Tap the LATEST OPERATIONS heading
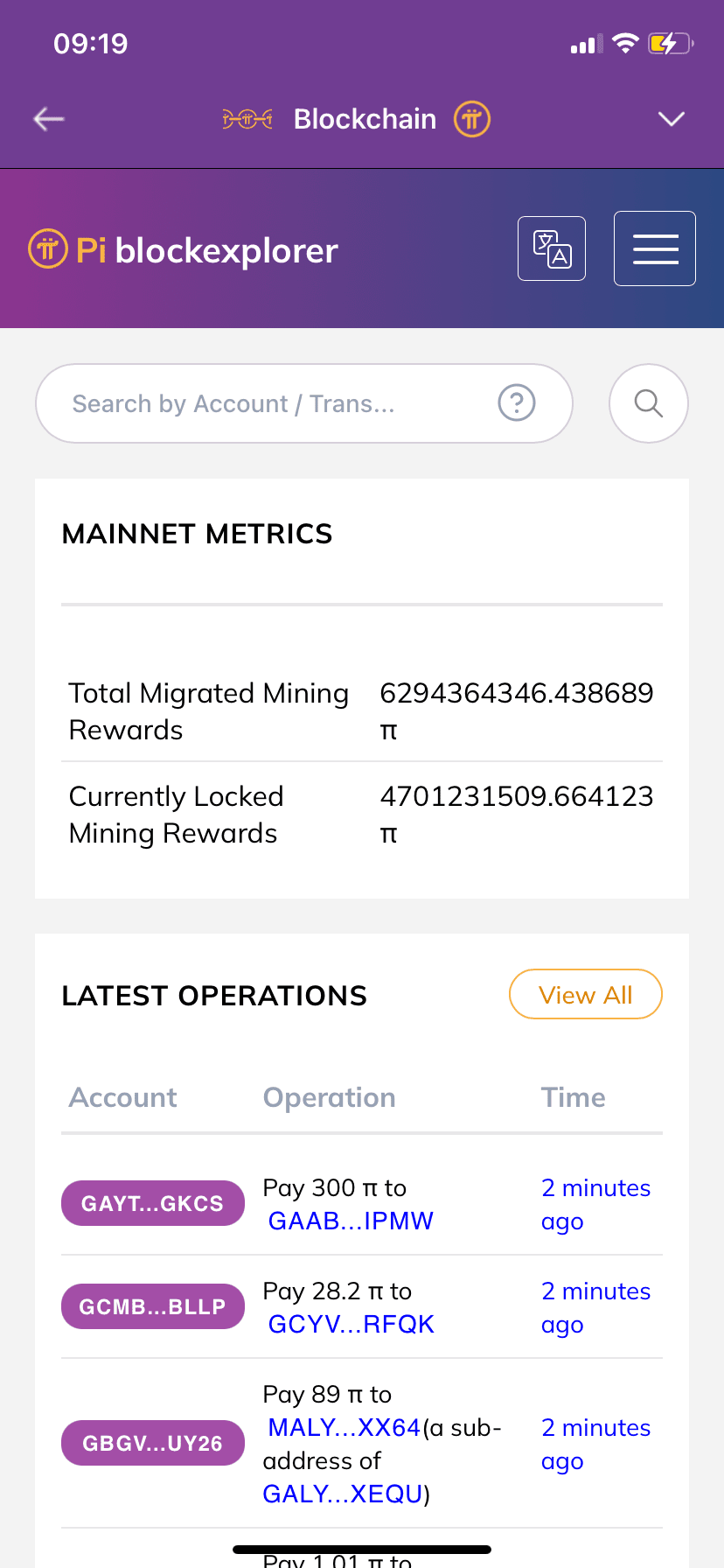 coord(214,996)
